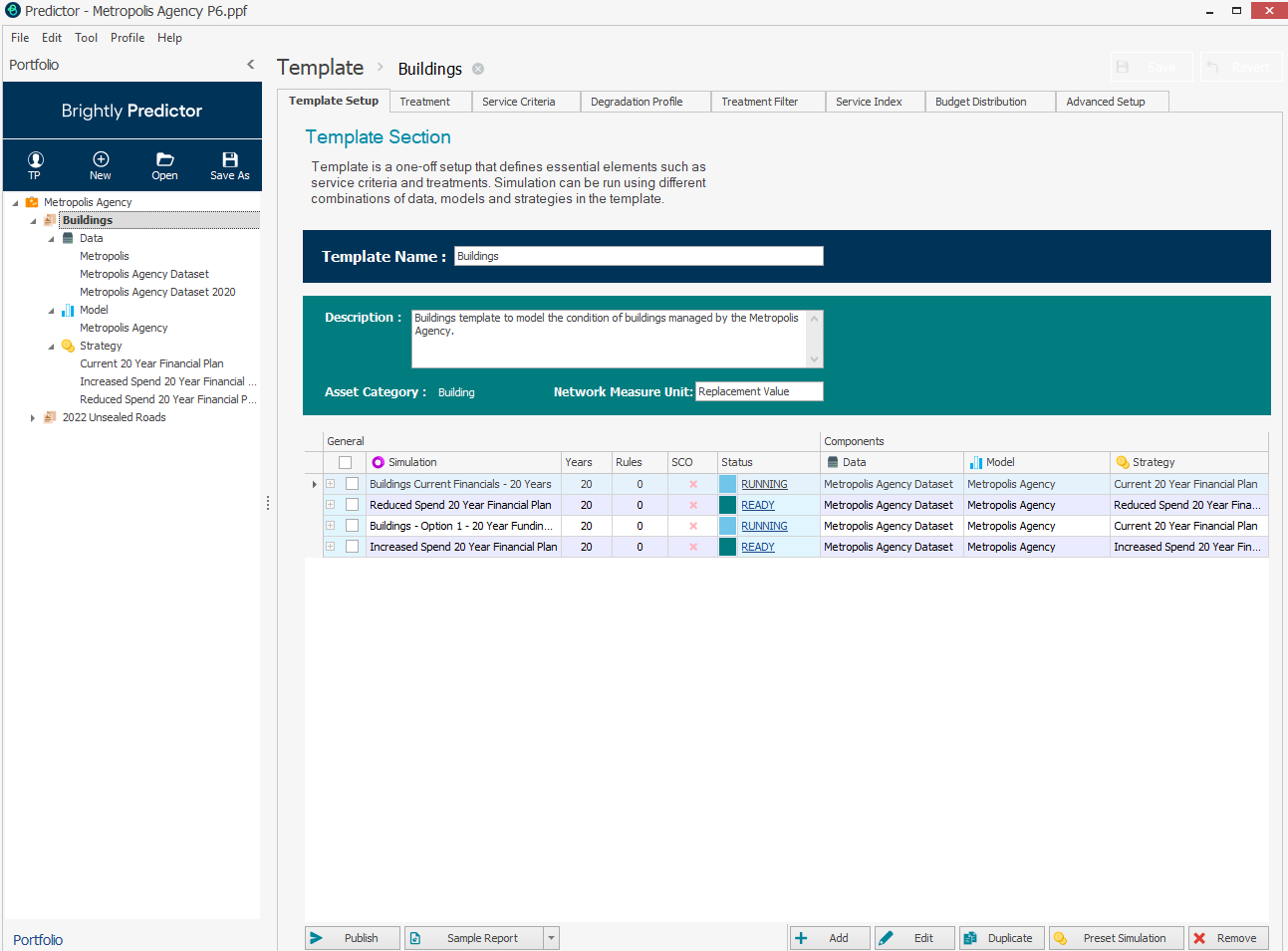The height and width of the screenshot is (951, 1288).
Task: Click the Add button
Action: click(x=830, y=938)
